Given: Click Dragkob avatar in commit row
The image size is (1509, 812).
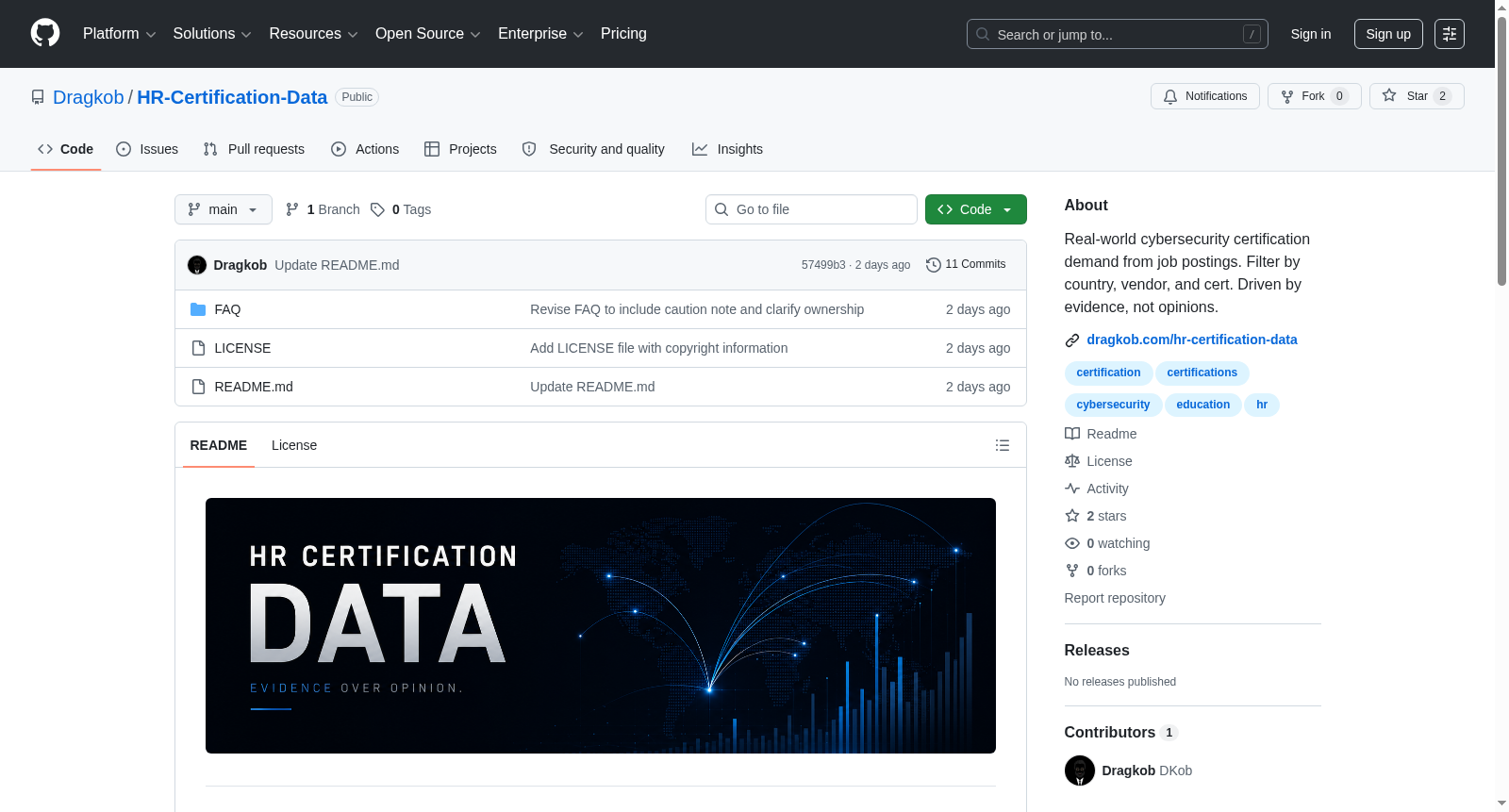Looking at the screenshot, I should point(197,265).
